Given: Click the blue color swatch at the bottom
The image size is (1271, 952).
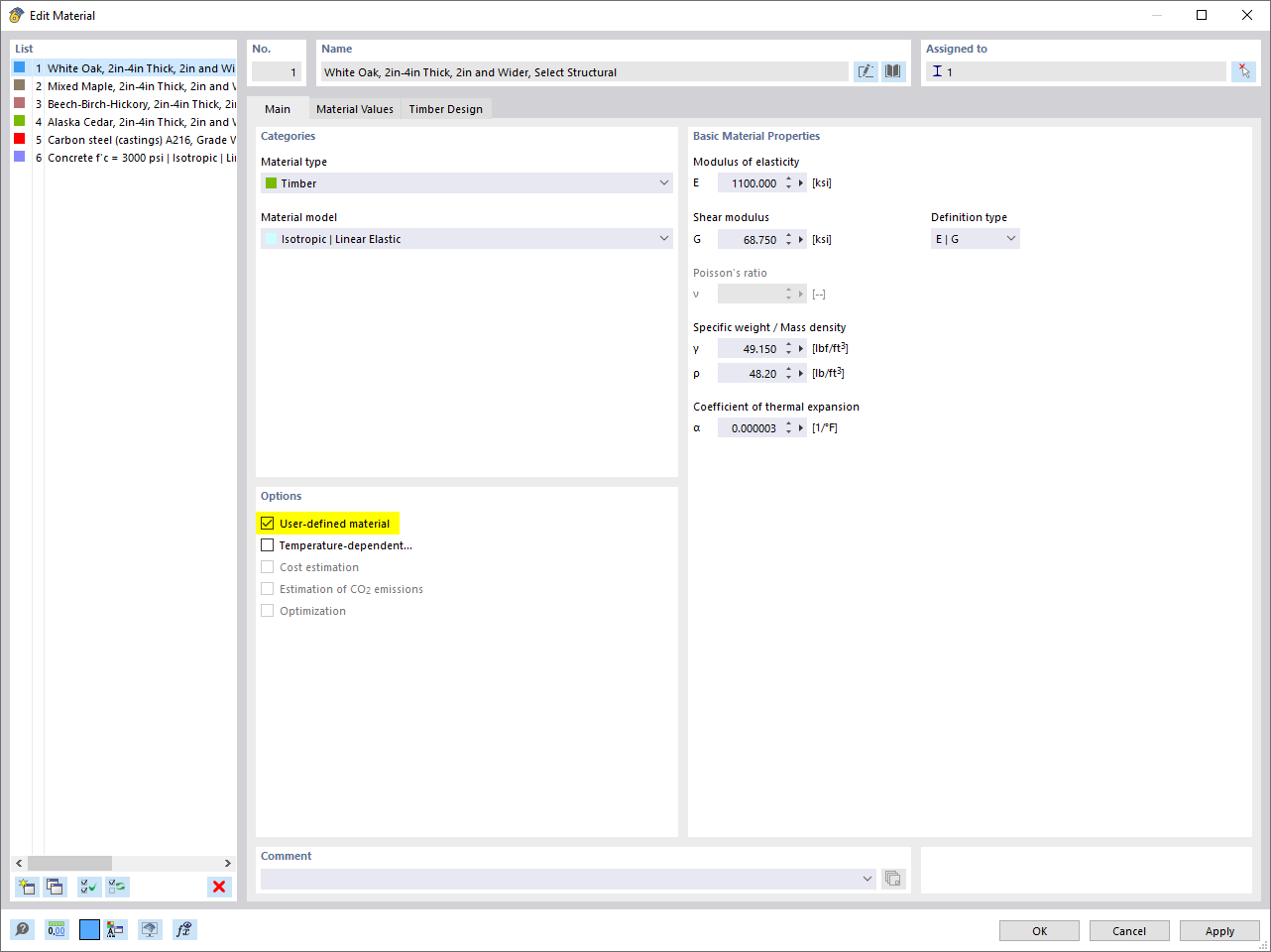Looking at the screenshot, I should tap(87, 929).
